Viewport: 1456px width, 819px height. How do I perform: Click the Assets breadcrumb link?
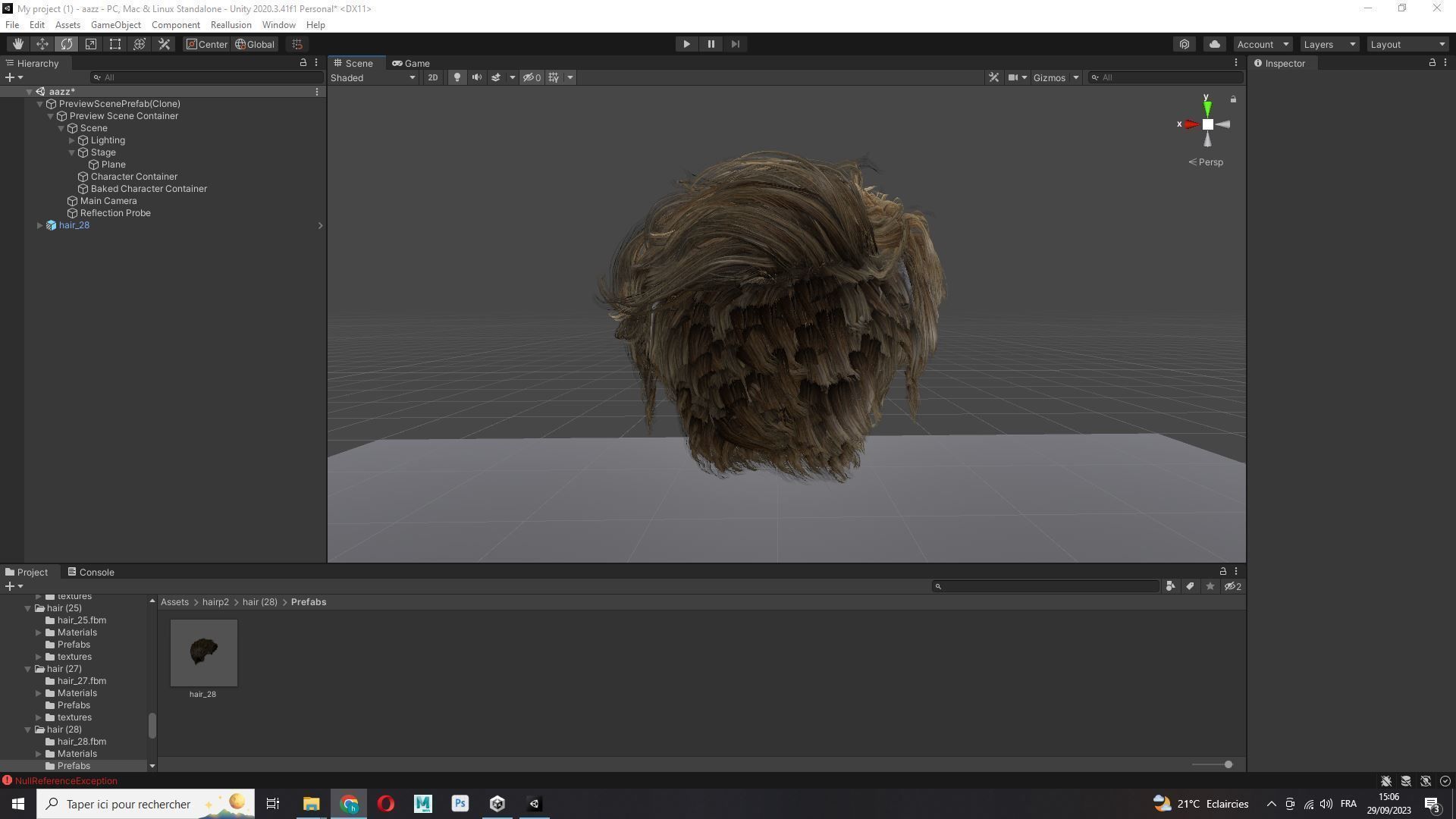point(174,602)
